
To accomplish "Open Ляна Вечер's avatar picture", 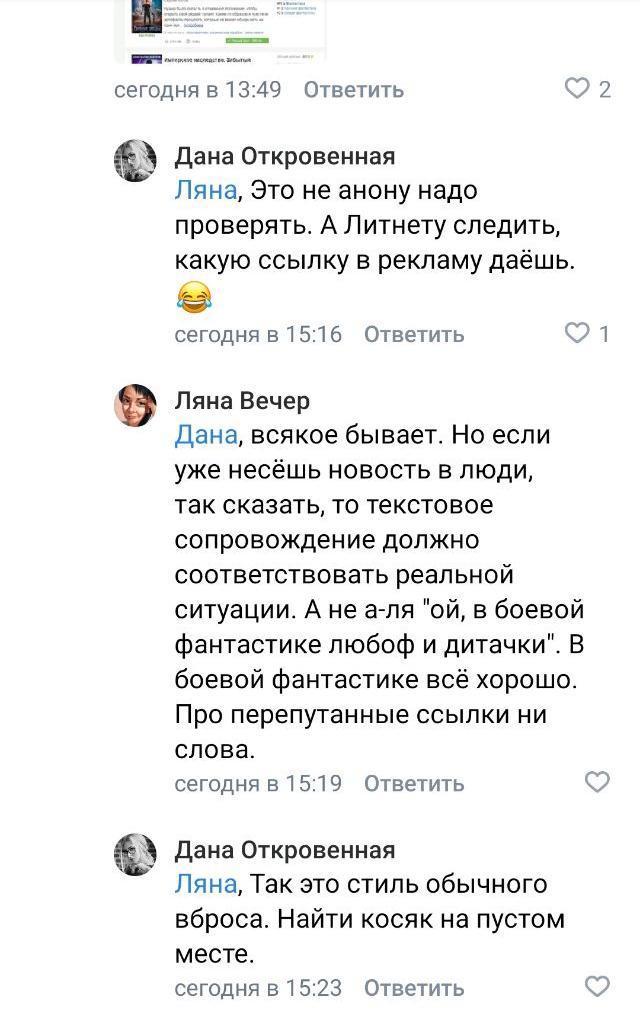I will [x=135, y=407].
